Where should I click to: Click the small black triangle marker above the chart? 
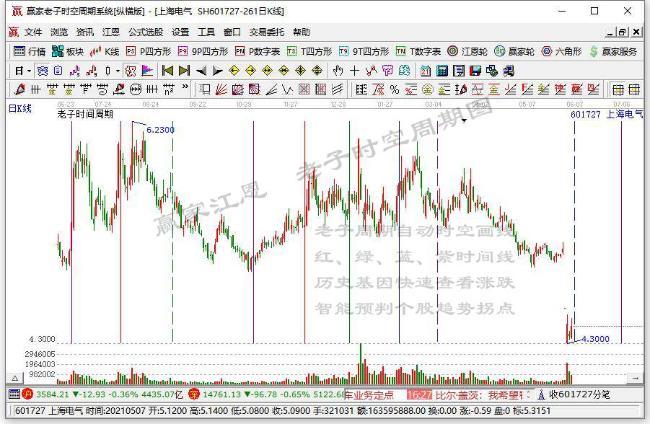tap(464, 121)
